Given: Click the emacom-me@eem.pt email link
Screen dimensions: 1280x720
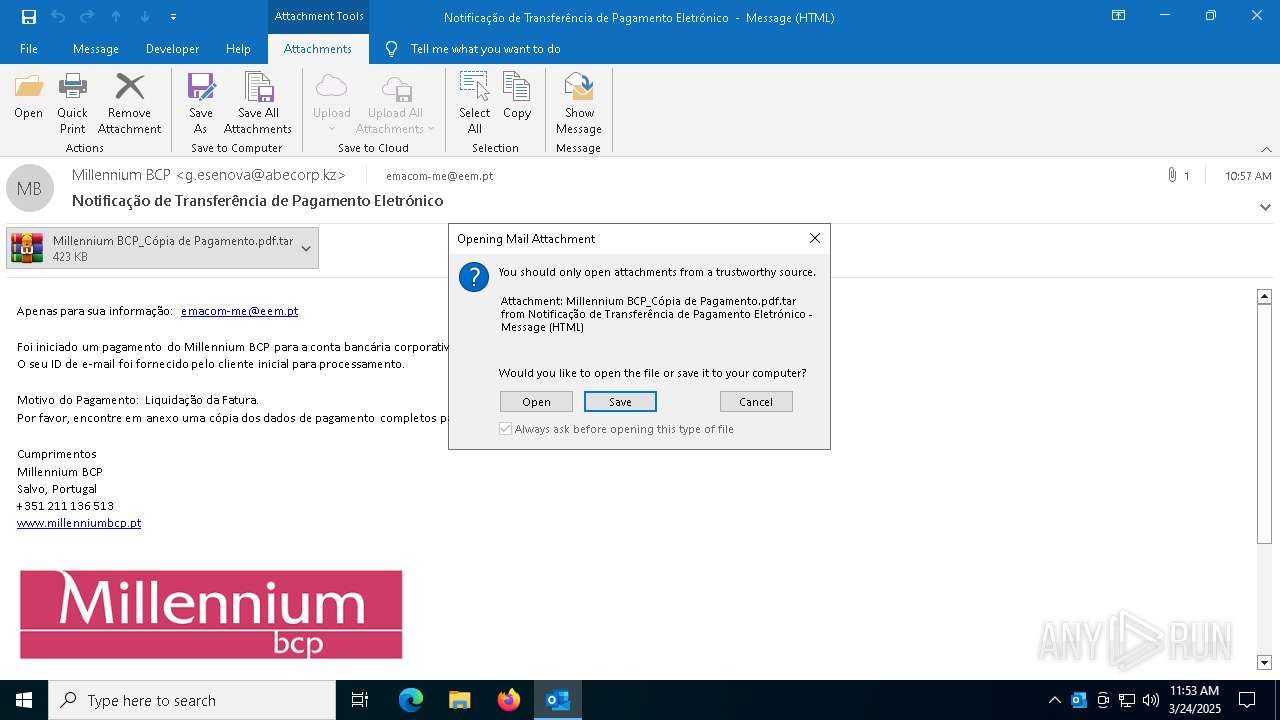Looking at the screenshot, I should (239, 311).
